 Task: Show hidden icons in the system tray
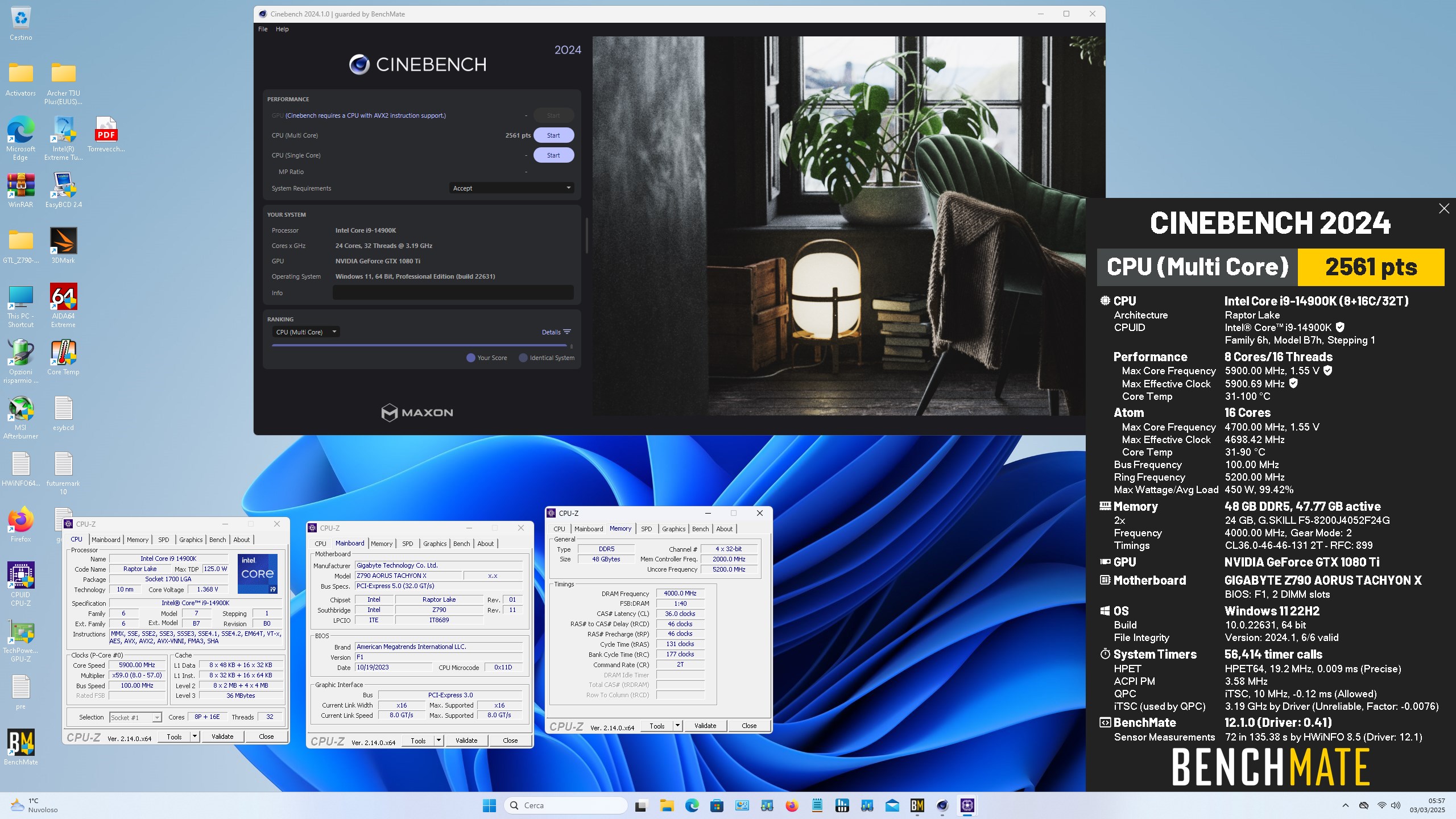click(x=1346, y=805)
